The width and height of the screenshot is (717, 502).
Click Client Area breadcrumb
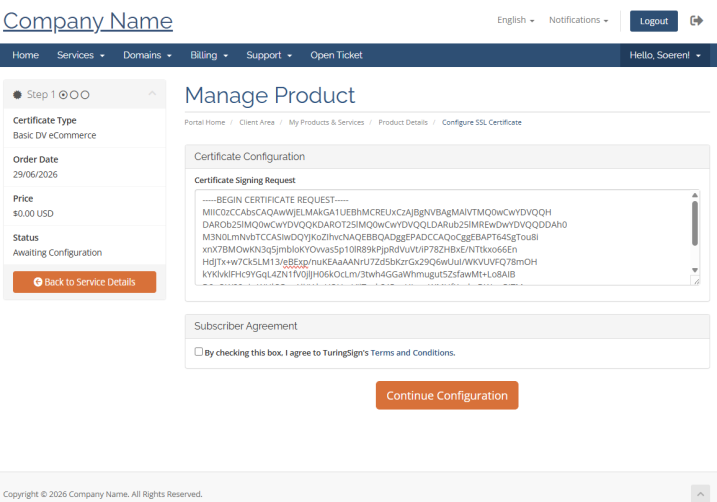click(x=257, y=123)
